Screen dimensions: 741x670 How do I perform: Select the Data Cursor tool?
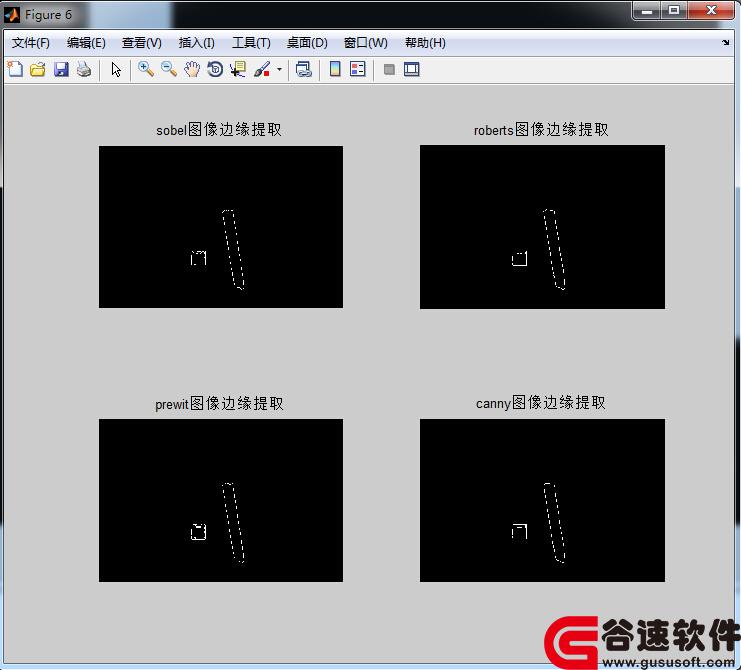[x=238, y=69]
